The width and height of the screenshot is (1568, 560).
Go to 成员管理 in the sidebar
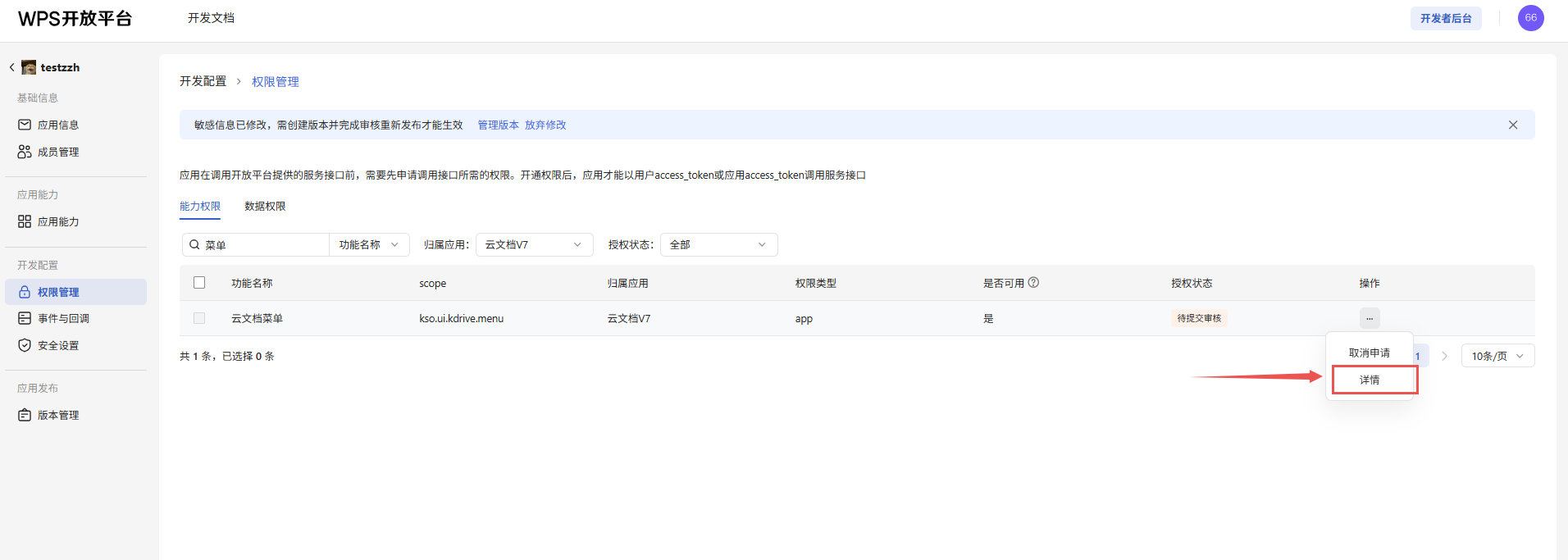[x=58, y=152]
